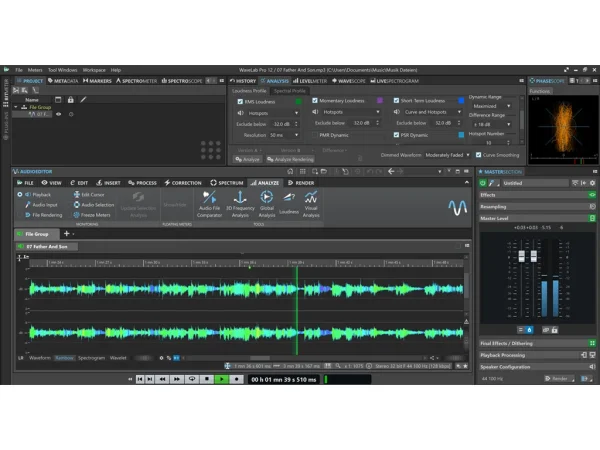This screenshot has width=600, height=450.
Task: Click the Render button in Master Section
Action: click(557, 378)
